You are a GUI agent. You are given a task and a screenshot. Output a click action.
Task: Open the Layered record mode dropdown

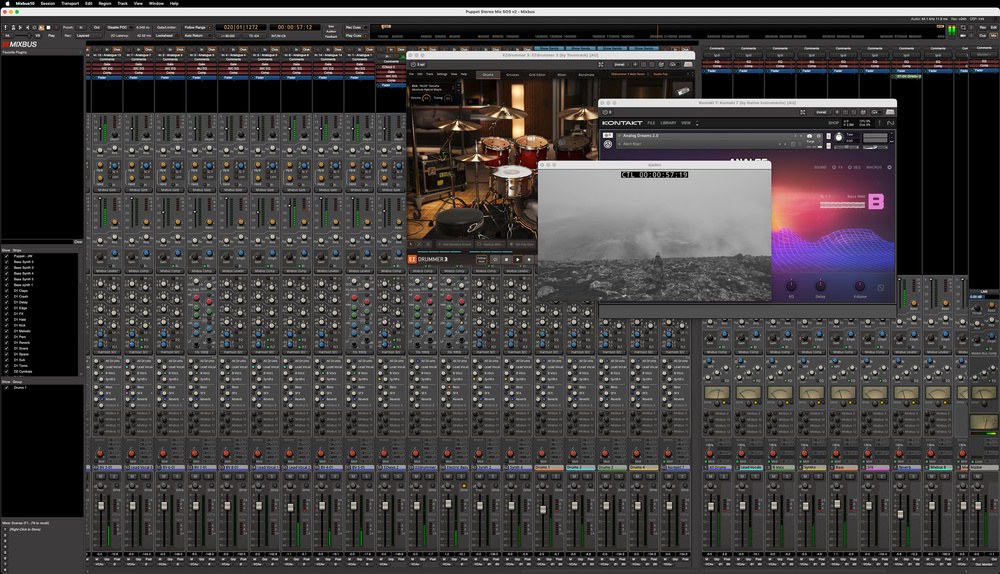[88, 36]
